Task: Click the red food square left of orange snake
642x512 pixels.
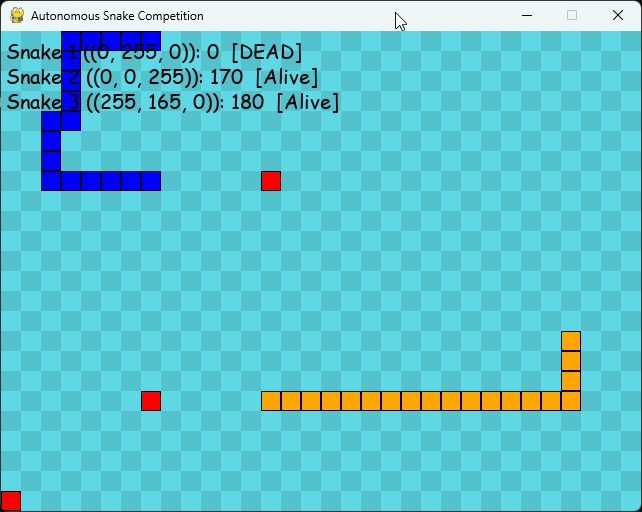Action: tap(151, 401)
